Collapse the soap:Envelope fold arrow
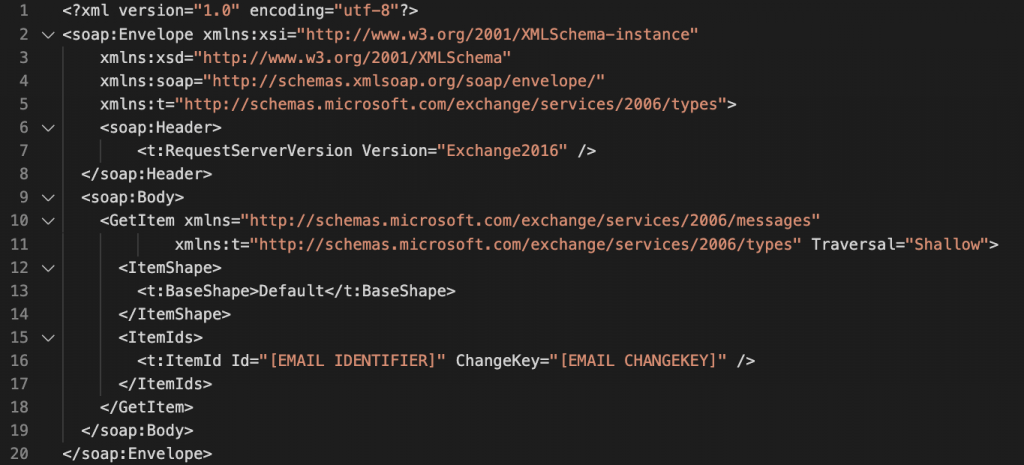 (x=48, y=35)
